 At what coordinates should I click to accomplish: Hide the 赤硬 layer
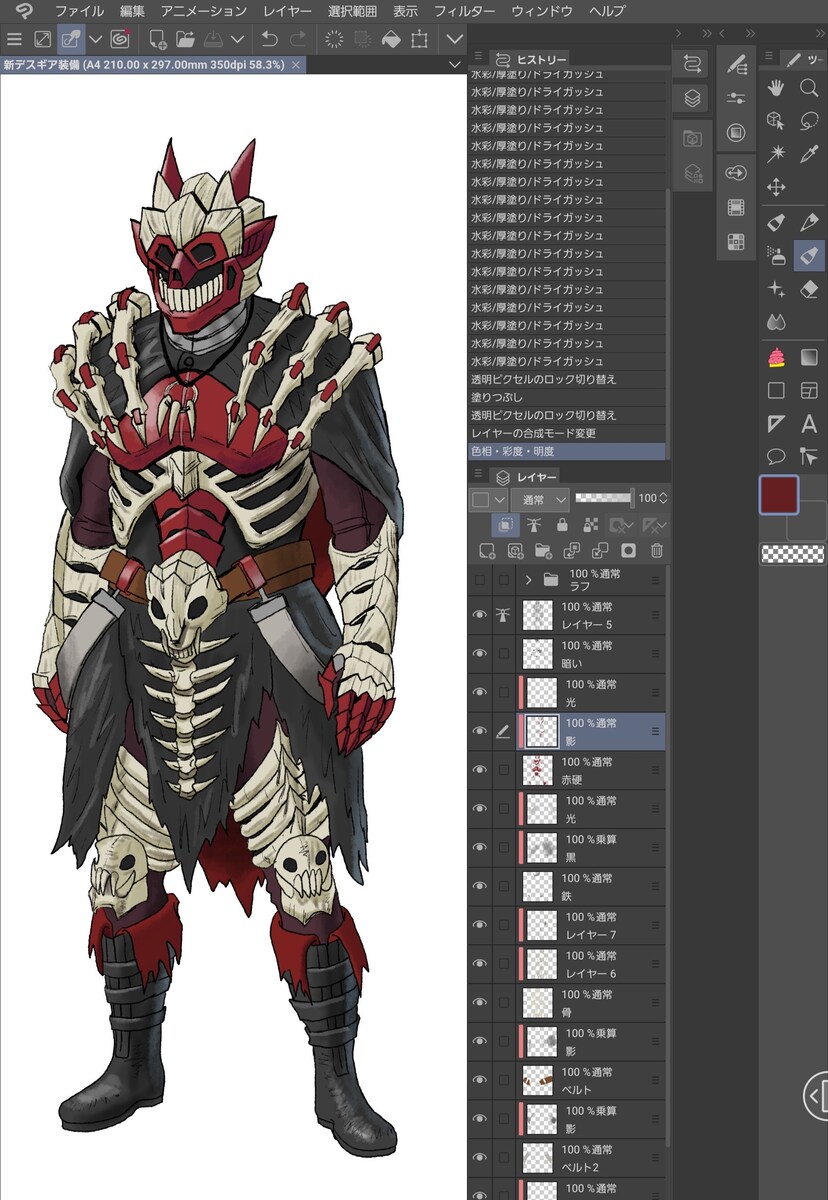tap(480, 770)
